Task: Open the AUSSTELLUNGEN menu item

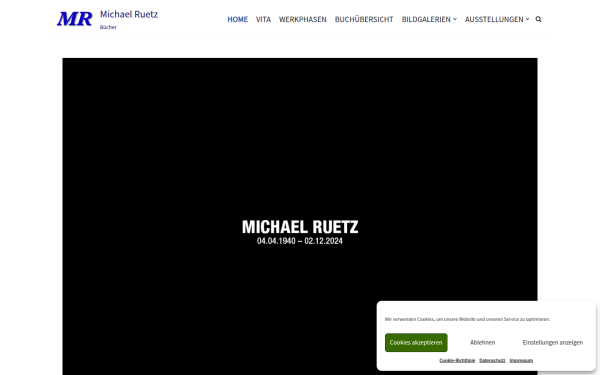Action: tap(494, 19)
